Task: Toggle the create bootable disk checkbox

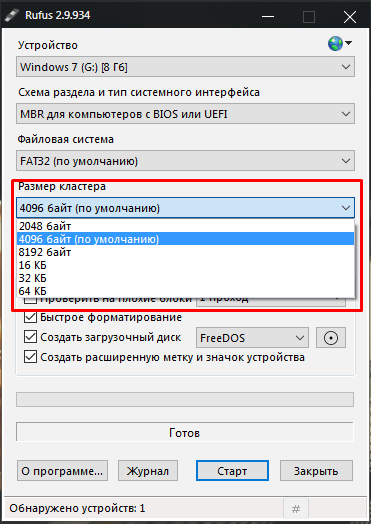Action: [30, 337]
